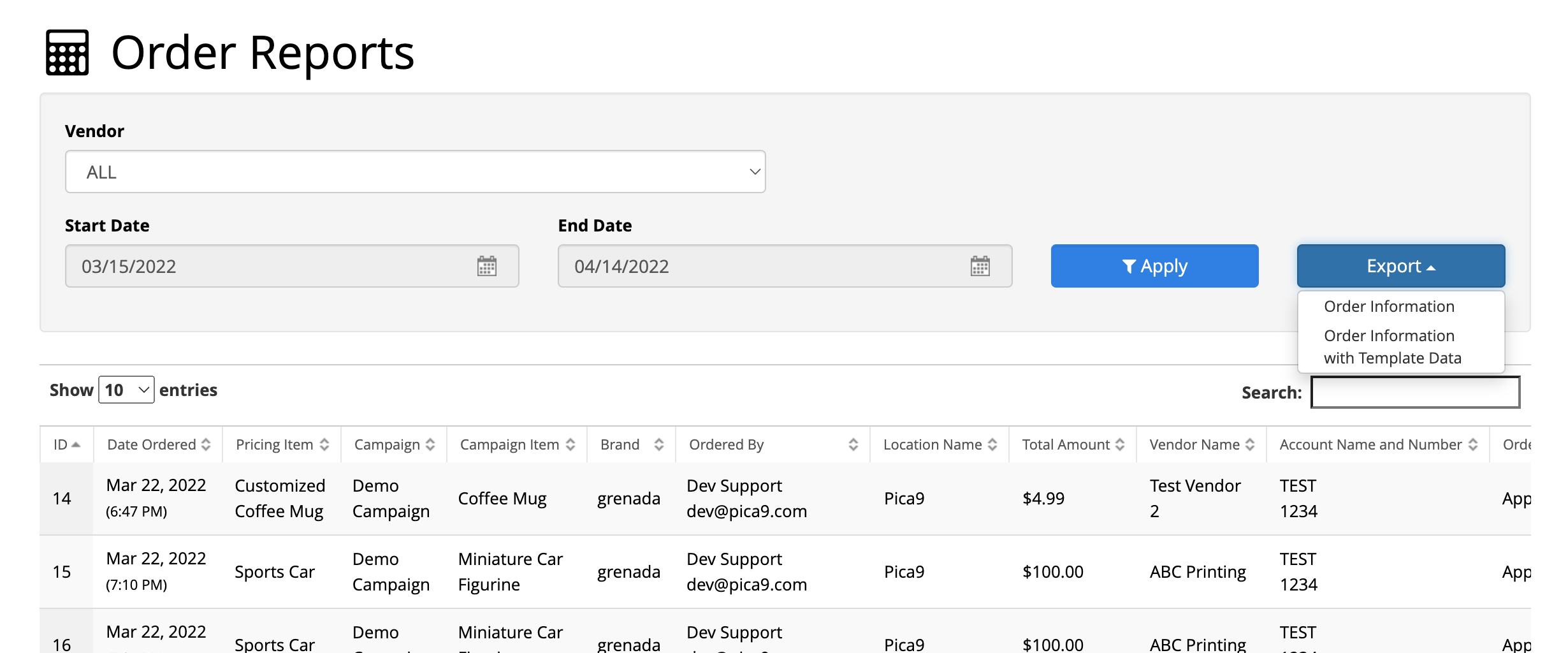Click the Order Reports calculator icon
Image resolution: width=1568 pixels, height=653 pixels.
coord(67,52)
